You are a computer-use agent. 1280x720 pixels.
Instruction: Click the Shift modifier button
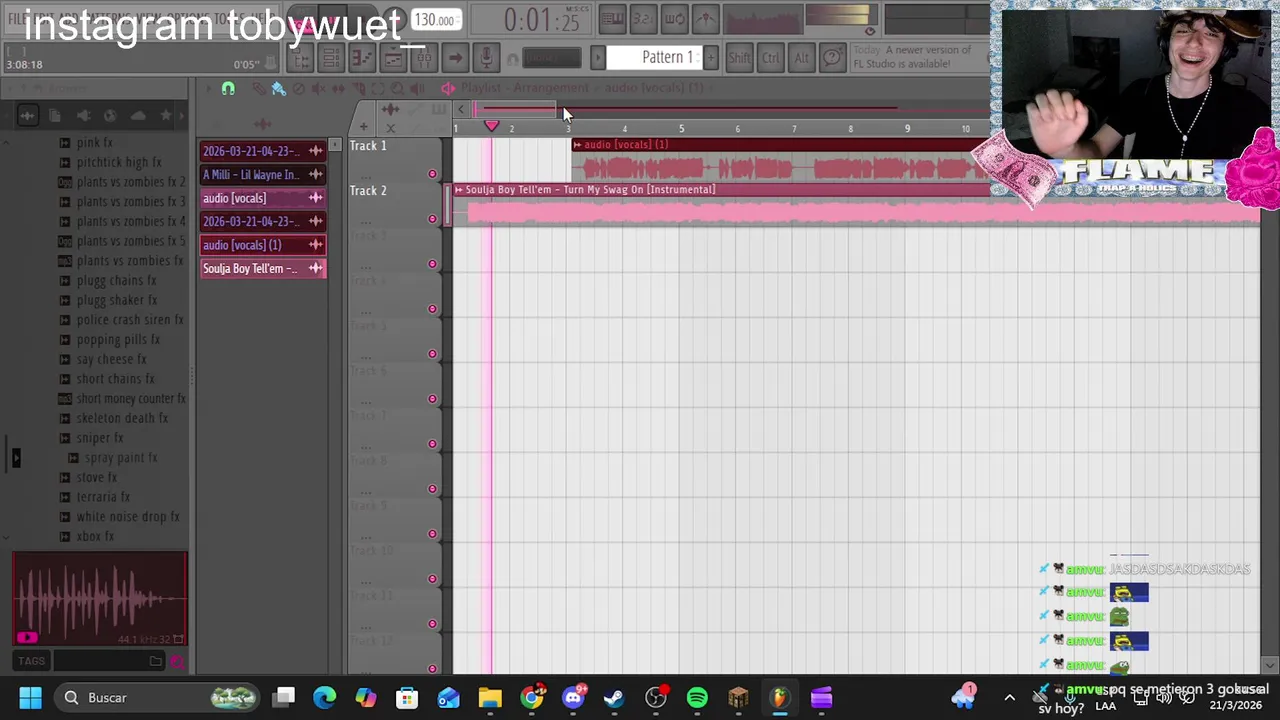point(739,58)
